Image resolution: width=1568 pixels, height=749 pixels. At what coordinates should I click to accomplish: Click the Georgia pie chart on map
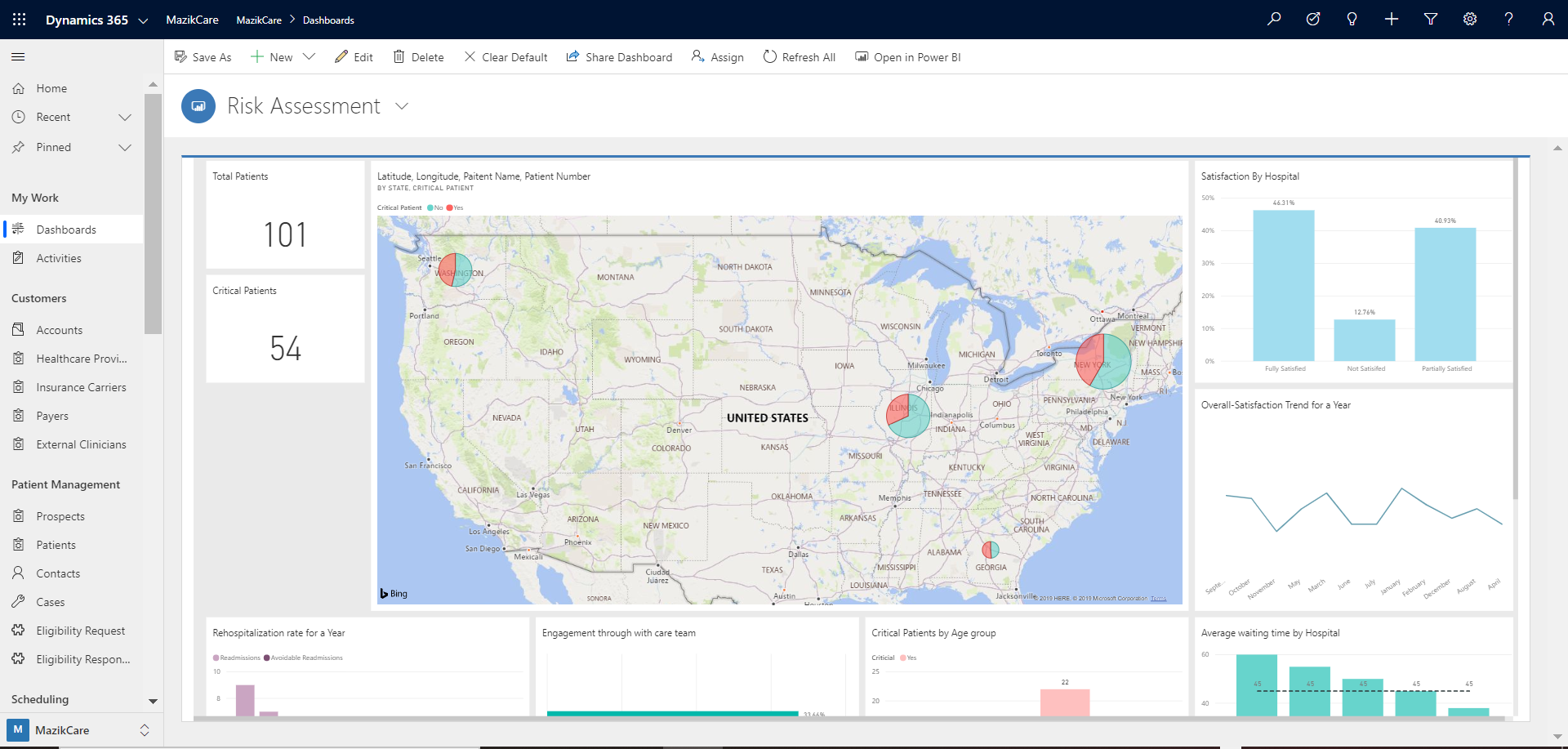click(991, 550)
